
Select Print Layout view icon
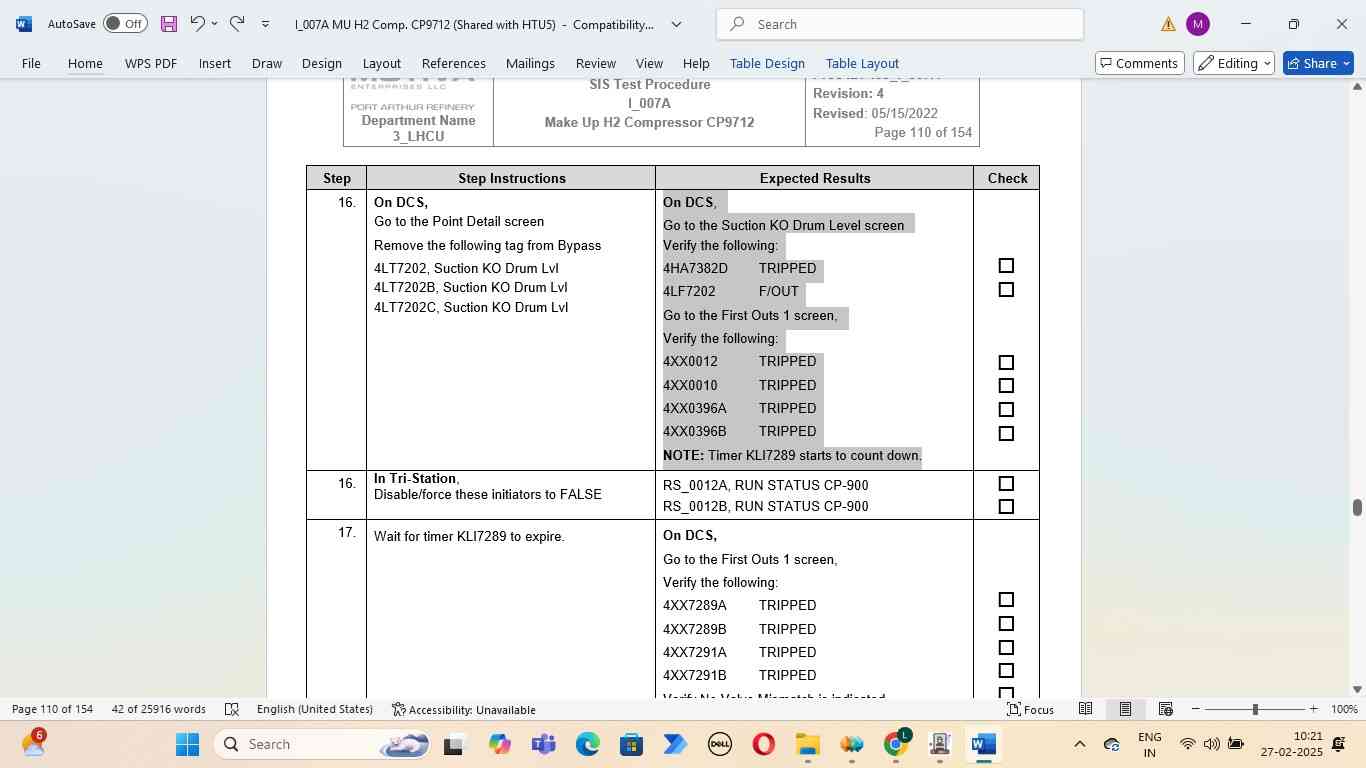(x=1125, y=709)
